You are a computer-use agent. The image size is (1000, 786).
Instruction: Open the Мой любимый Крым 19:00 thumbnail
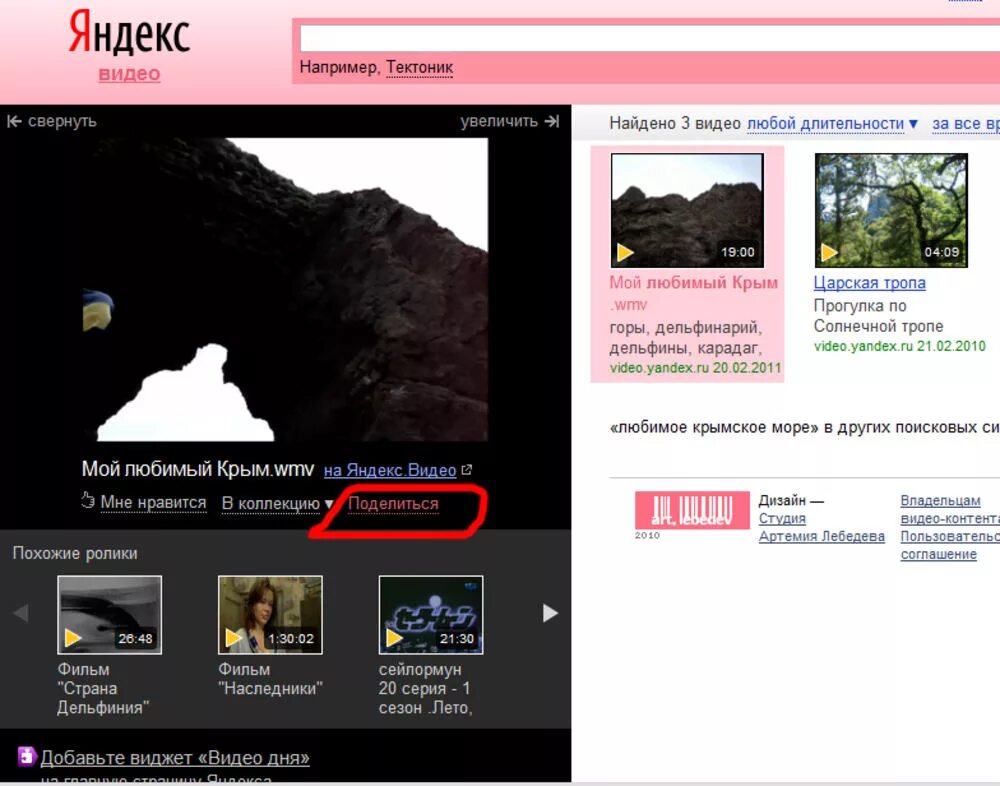pyautogui.click(x=687, y=210)
